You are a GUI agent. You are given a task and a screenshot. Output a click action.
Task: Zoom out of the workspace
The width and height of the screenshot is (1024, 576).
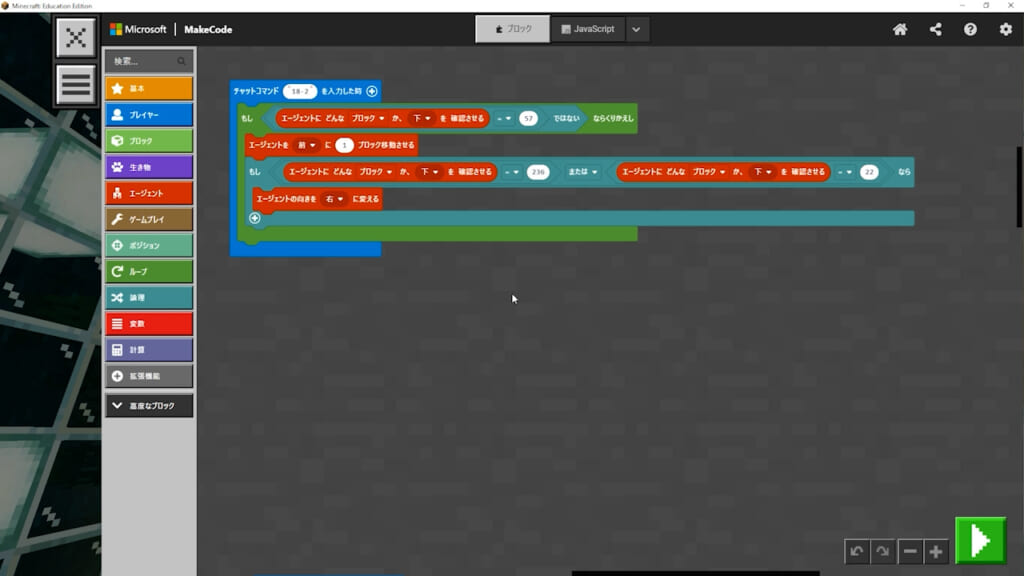pos(910,551)
